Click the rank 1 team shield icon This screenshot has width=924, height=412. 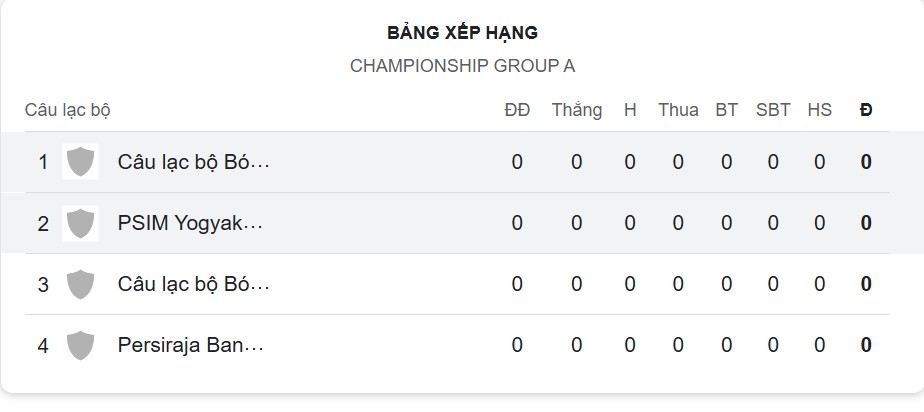coord(80,162)
